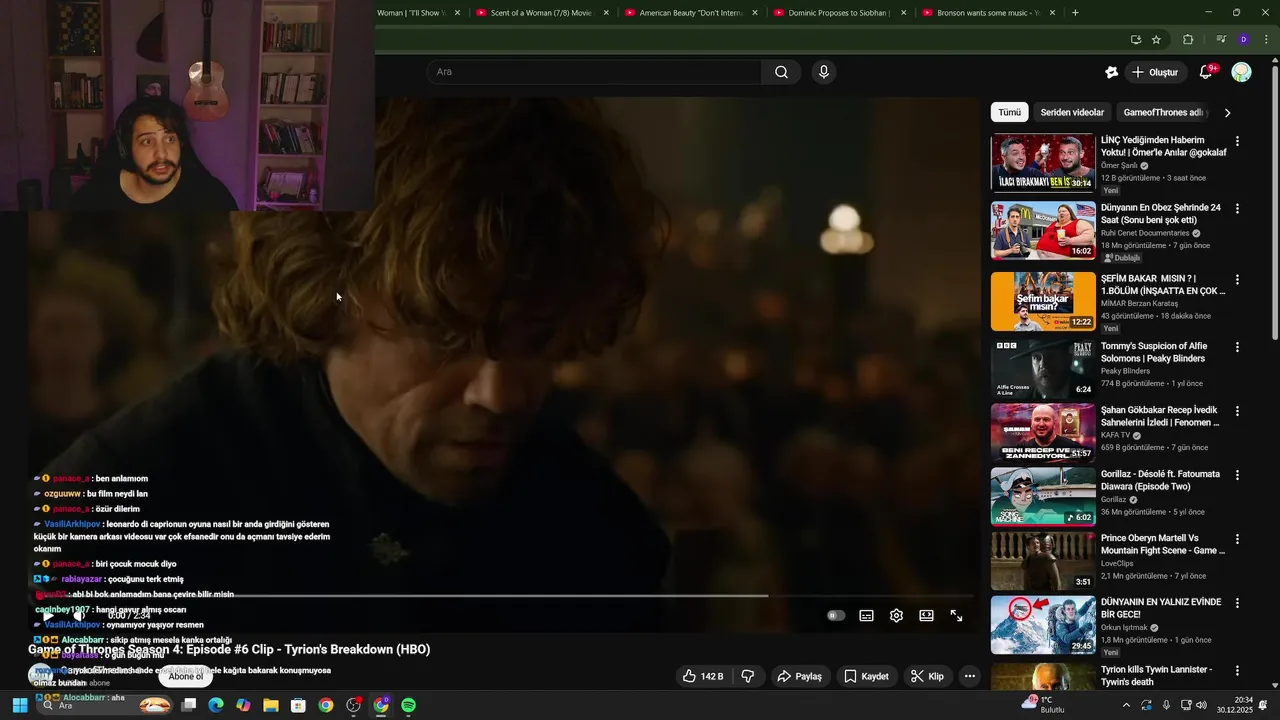Switch to Dominic Proposes to Siobhan tab
The image size is (1280, 720).
coord(839,13)
